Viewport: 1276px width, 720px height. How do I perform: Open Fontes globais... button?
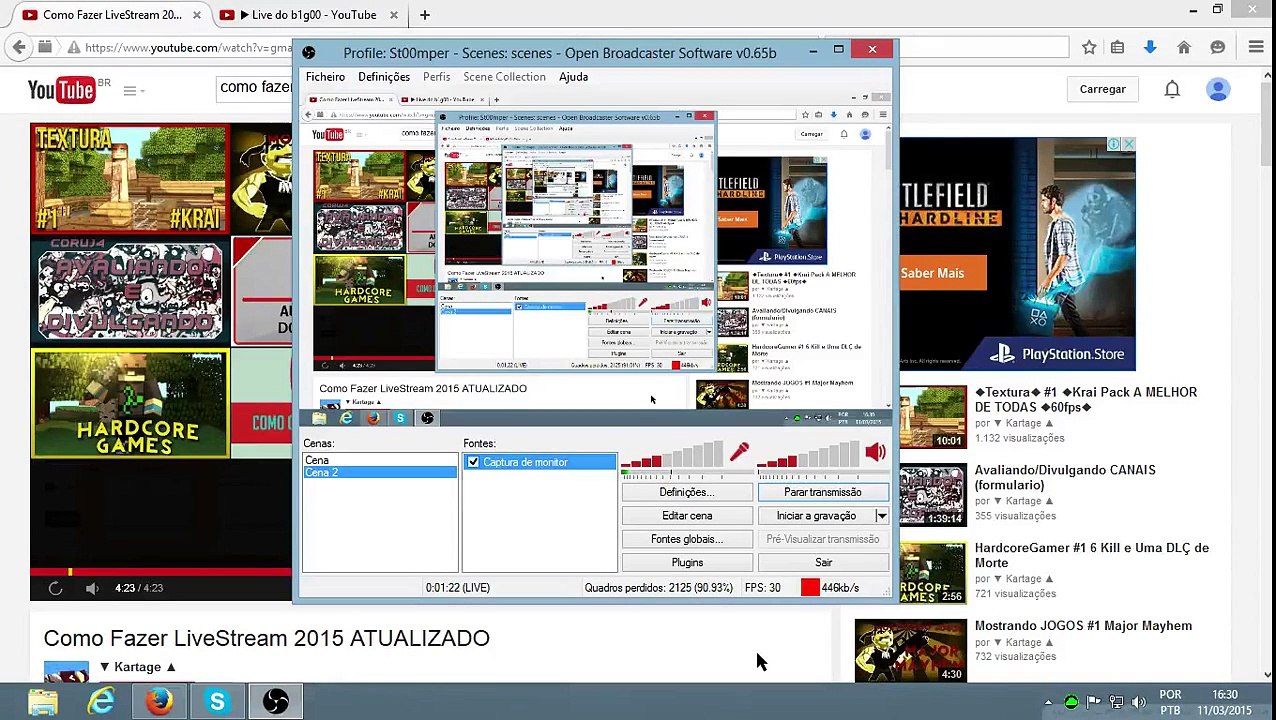click(x=687, y=539)
